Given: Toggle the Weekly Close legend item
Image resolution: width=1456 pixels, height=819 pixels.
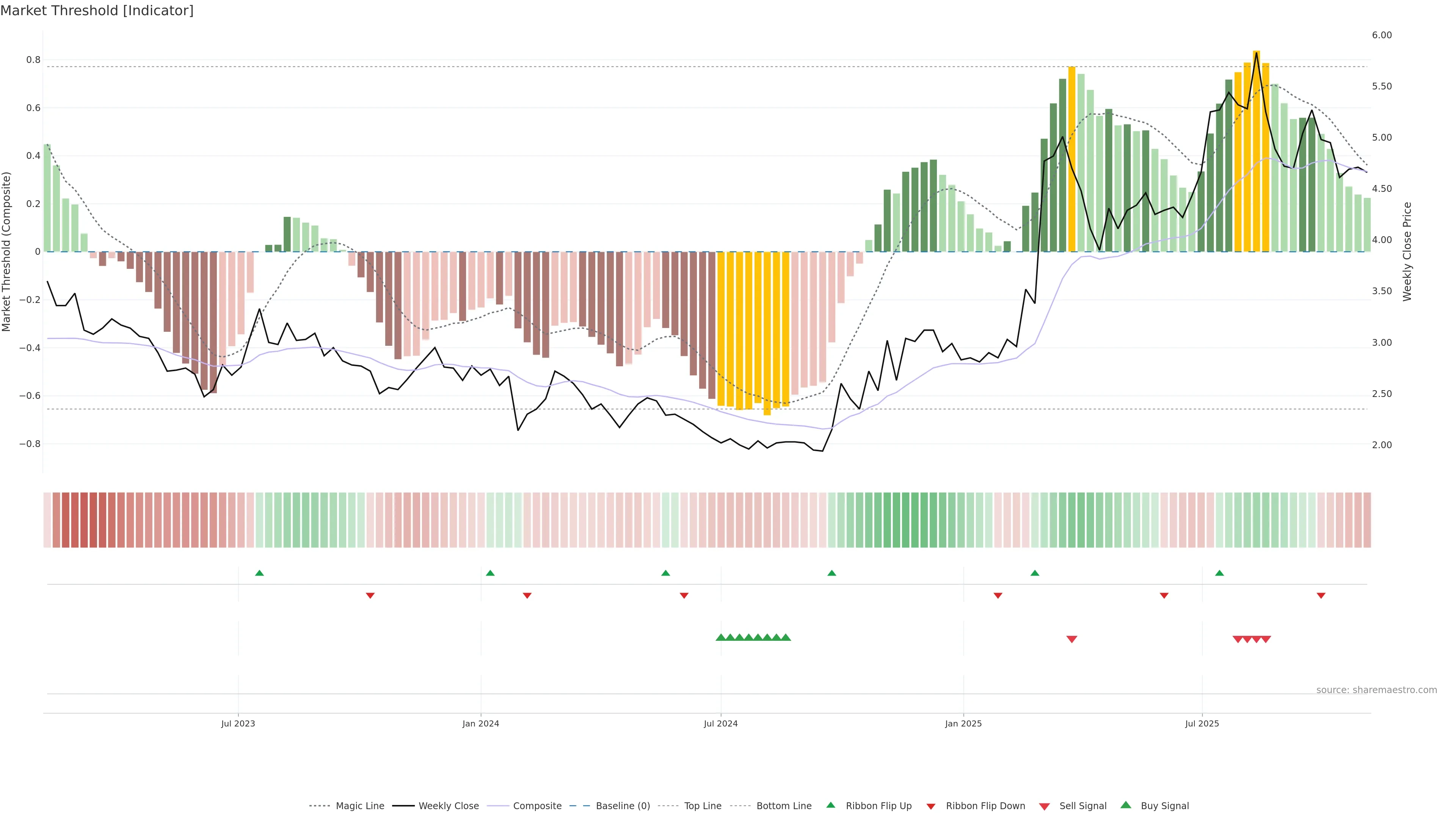Looking at the screenshot, I should point(448,805).
